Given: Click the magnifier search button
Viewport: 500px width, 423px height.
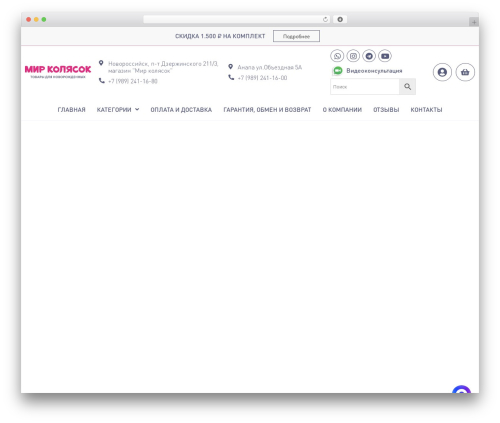Looking at the screenshot, I should [x=407, y=87].
